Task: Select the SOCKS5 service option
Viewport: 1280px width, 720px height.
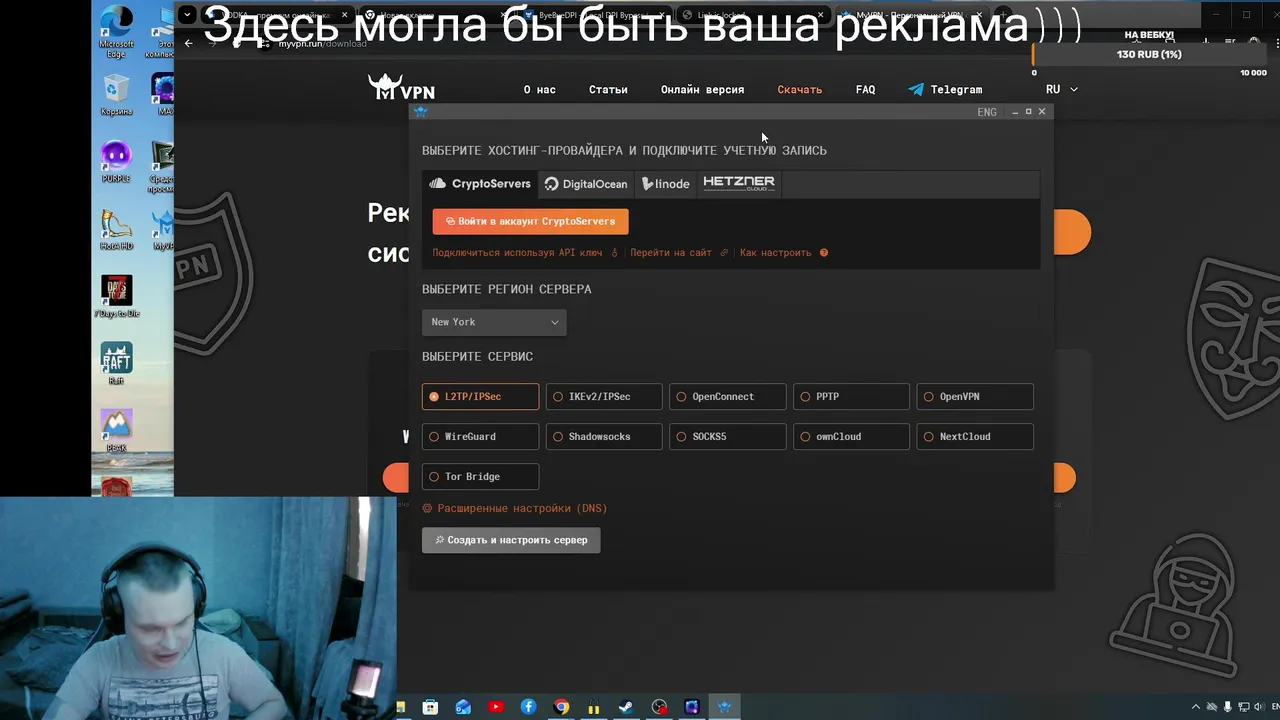Action: [727, 437]
